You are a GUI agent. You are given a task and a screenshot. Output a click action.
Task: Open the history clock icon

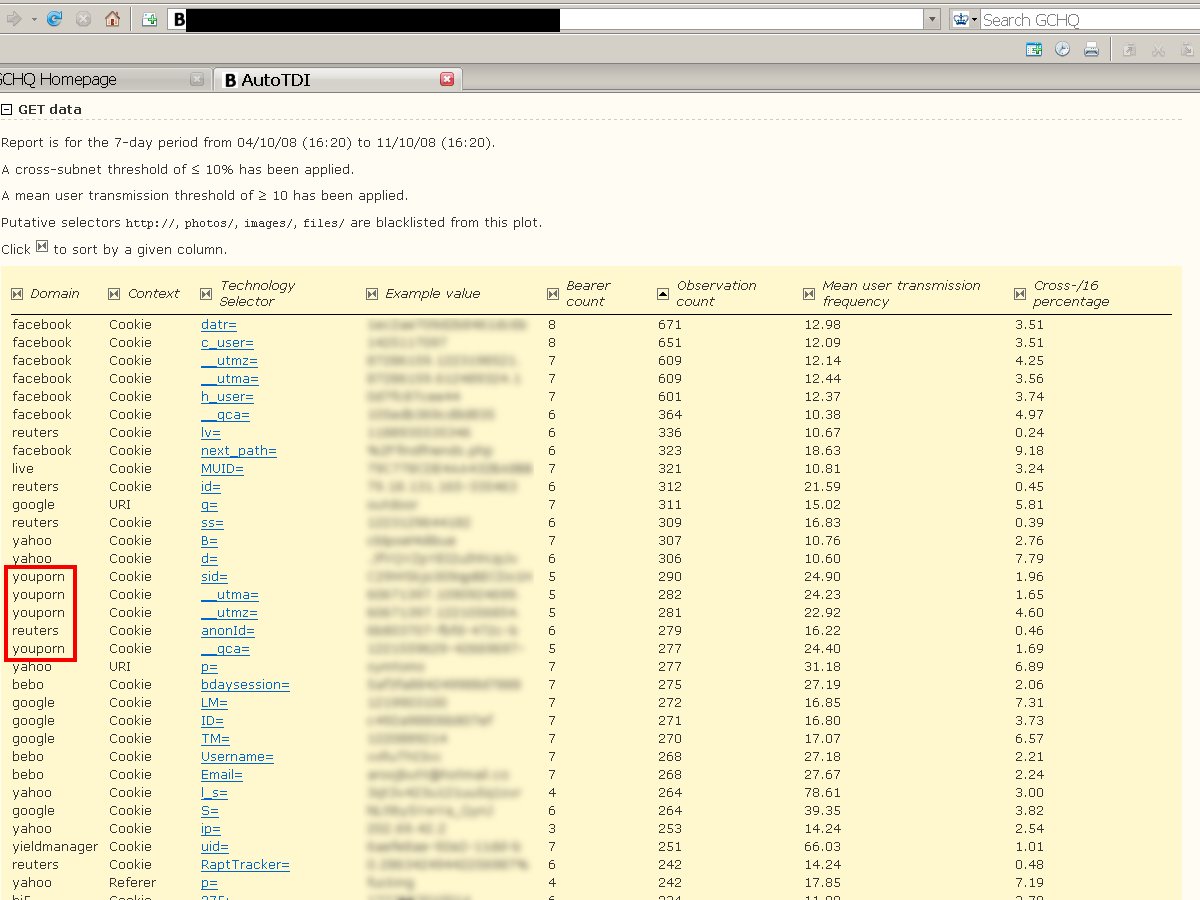coord(1062,49)
